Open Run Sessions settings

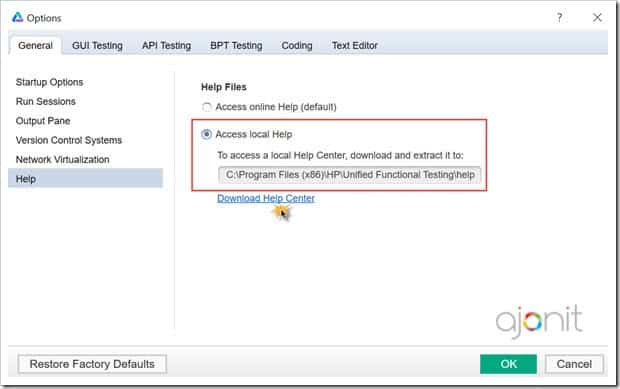point(45,102)
